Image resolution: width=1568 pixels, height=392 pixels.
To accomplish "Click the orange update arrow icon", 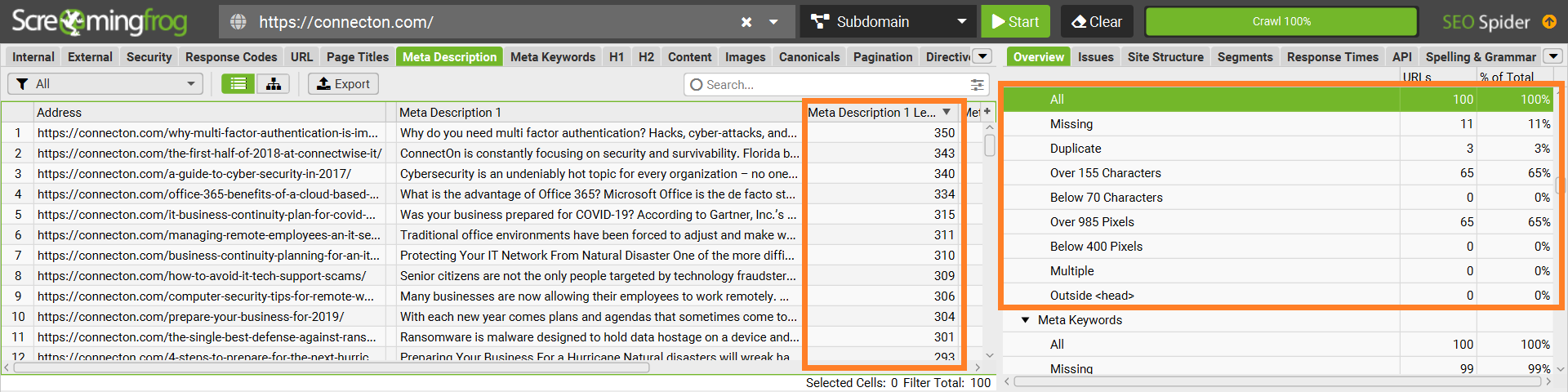I will (1549, 22).
